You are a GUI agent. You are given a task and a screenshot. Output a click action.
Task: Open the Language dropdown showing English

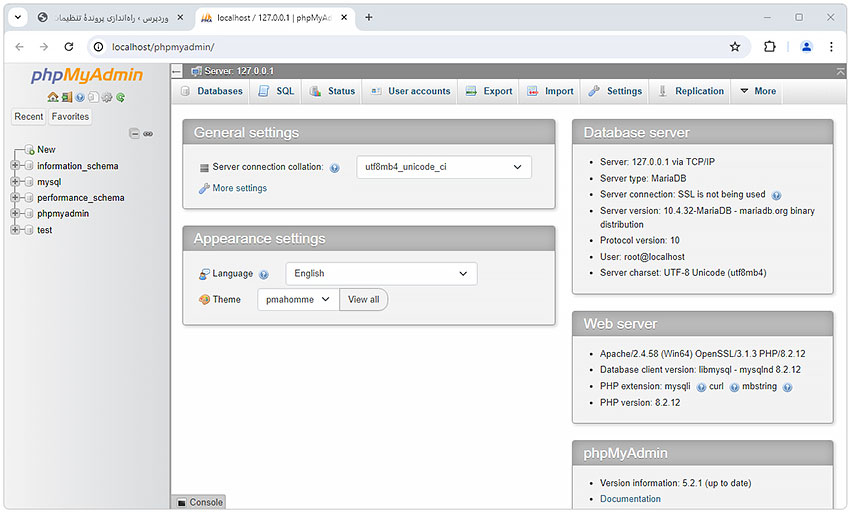(381, 274)
